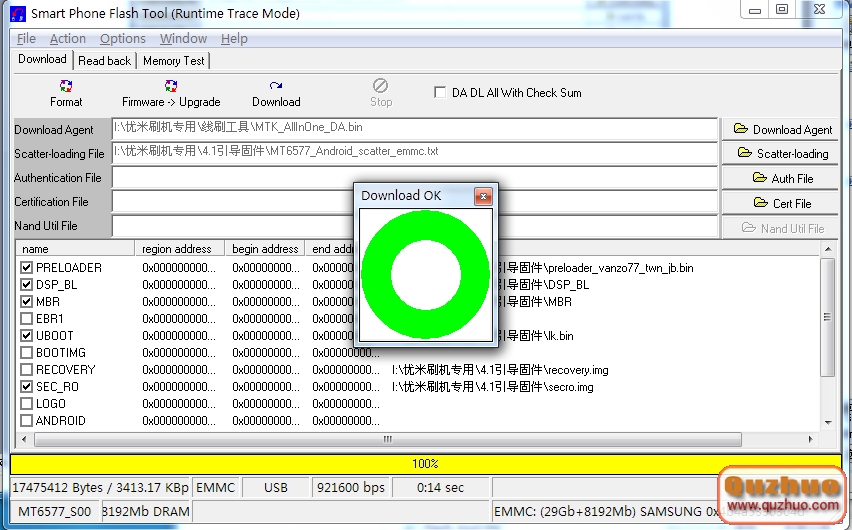Switch to the Read back tab

pyautogui.click(x=104, y=61)
